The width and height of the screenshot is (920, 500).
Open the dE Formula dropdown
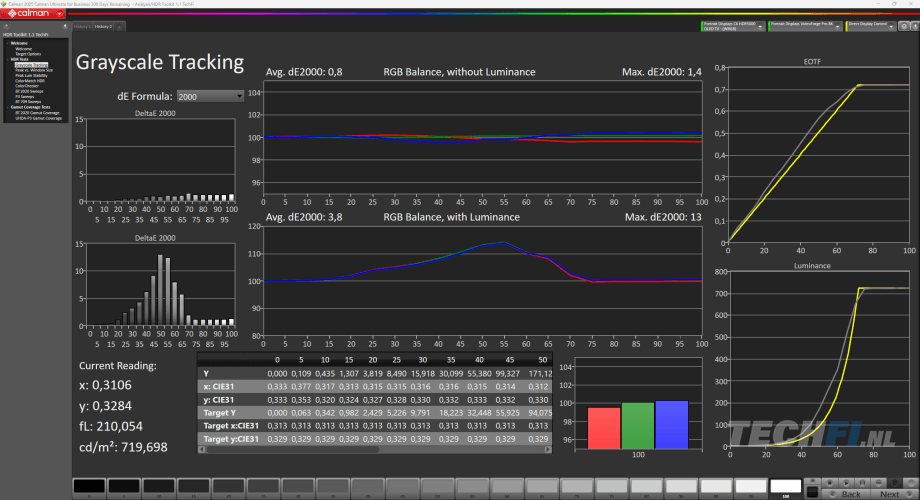coord(209,96)
